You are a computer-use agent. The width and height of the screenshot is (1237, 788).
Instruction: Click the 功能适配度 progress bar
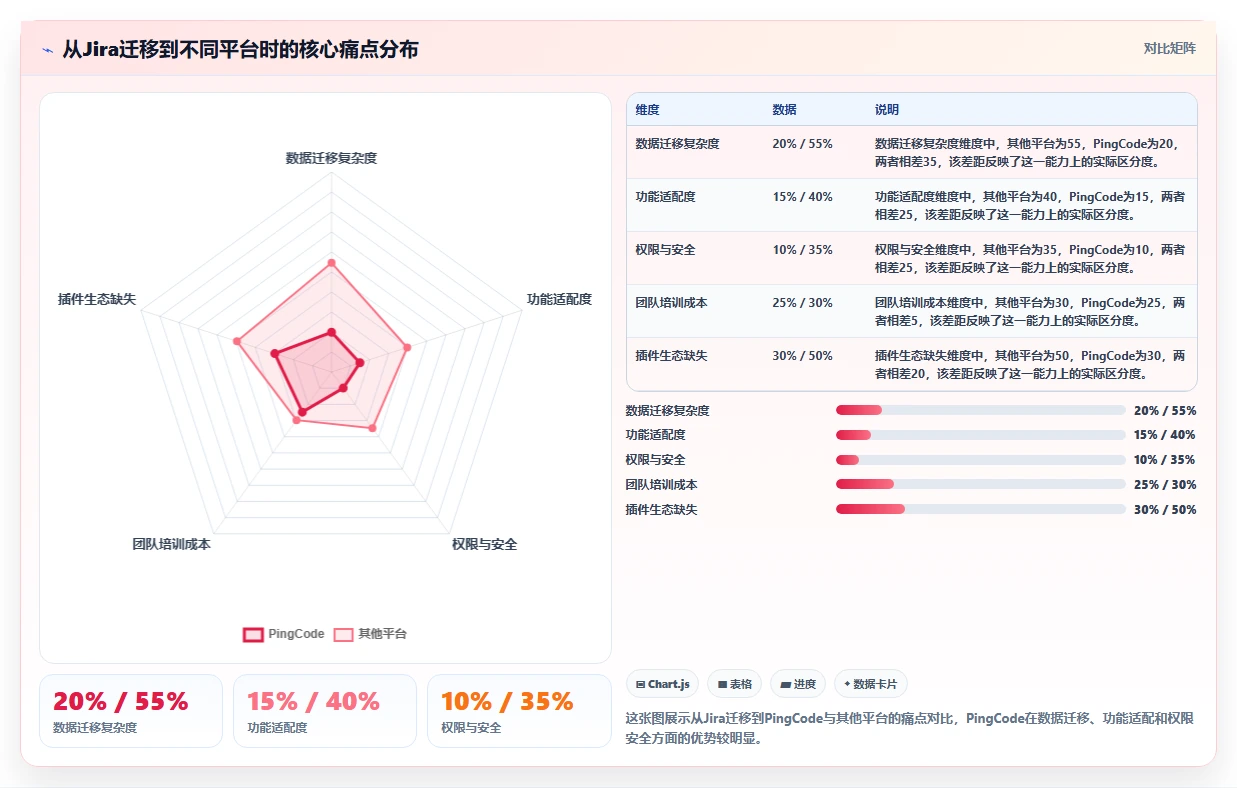coord(981,435)
